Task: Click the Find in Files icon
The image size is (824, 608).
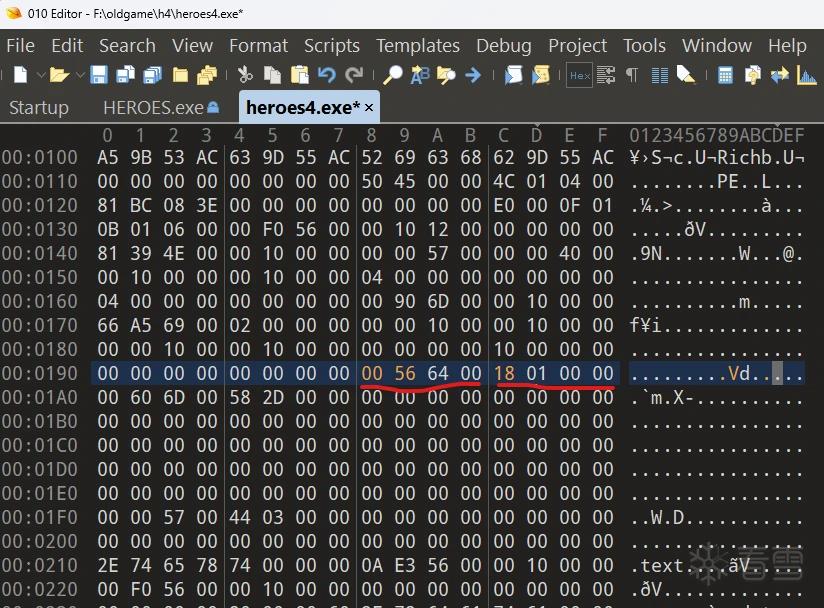Action: [446, 75]
